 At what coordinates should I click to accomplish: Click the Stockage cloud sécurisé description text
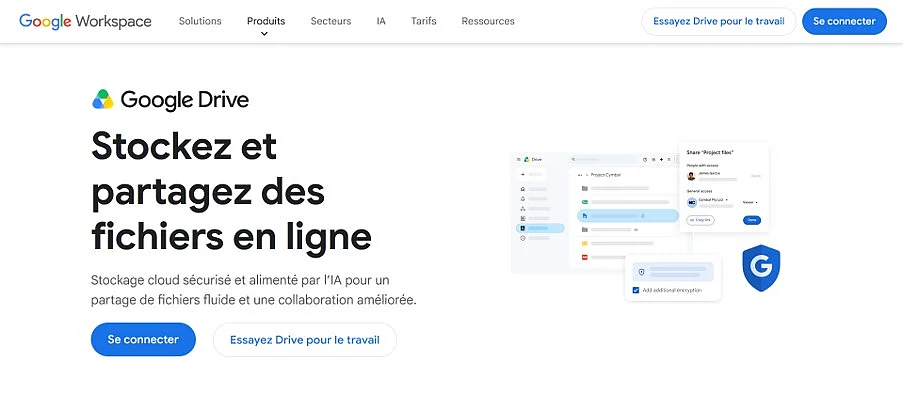click(x=253, y=290)
